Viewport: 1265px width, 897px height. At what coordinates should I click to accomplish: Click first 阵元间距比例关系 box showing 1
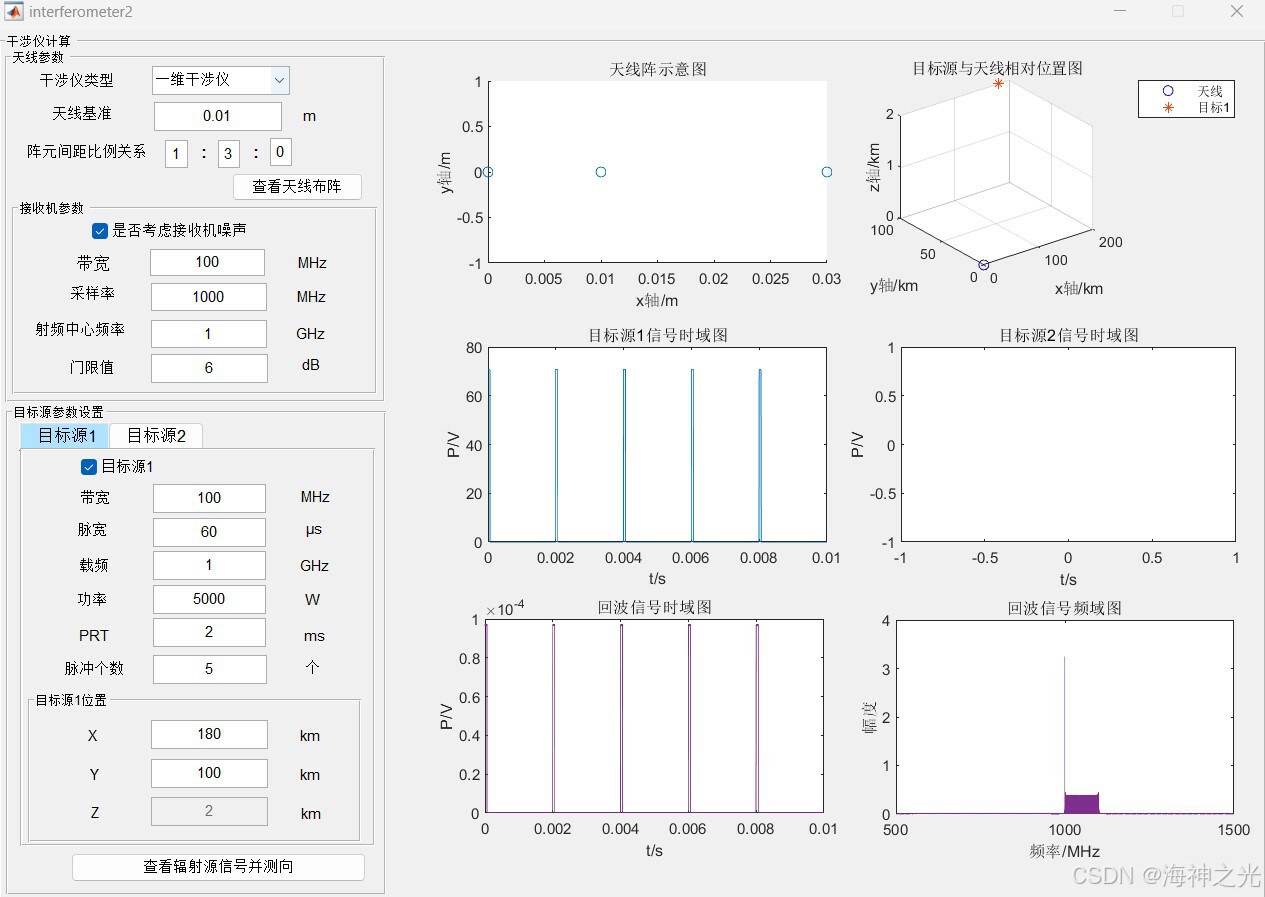click(x=176, y=154)
